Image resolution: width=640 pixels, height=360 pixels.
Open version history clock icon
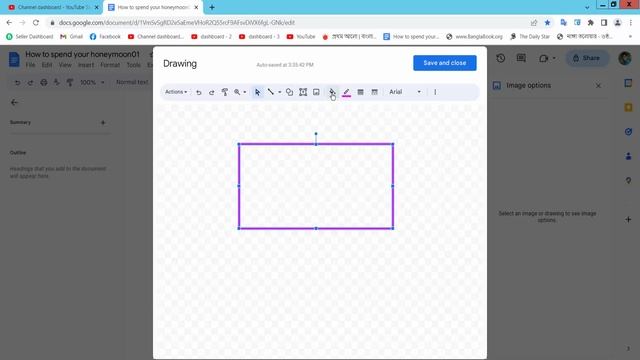coord(500,58)
